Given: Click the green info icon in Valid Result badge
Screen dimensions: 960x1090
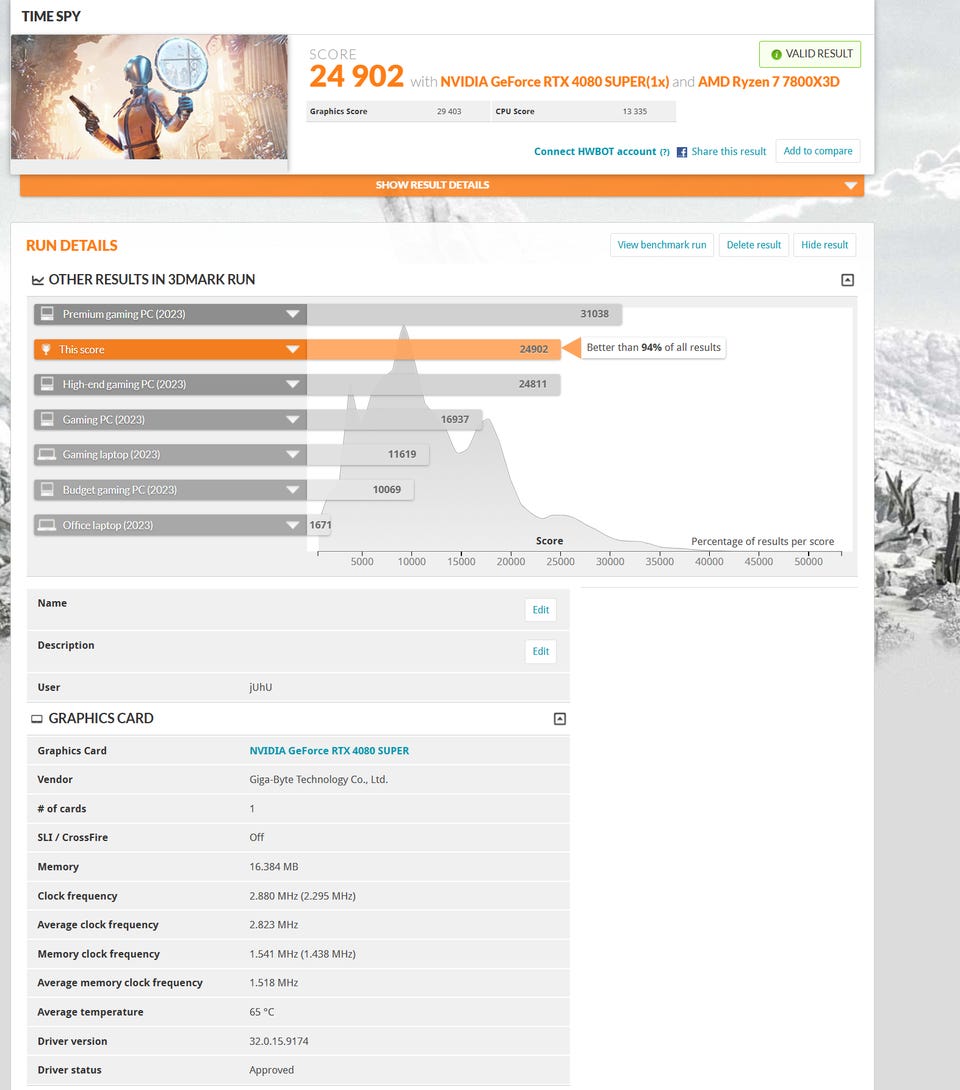Looking at the screenshot, I should pyautogui.click(x=776, y=54).
